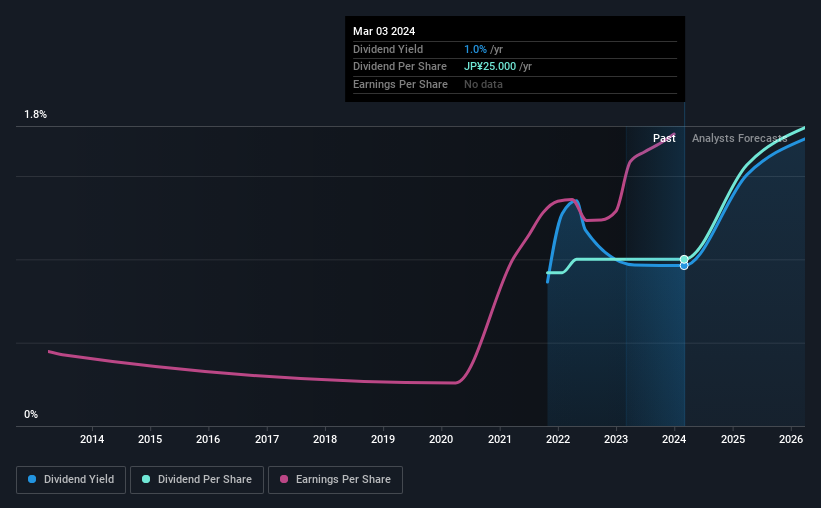821x508 pixels.
Task: Click the 2026 axis label
Action: [x=791, y=439]
